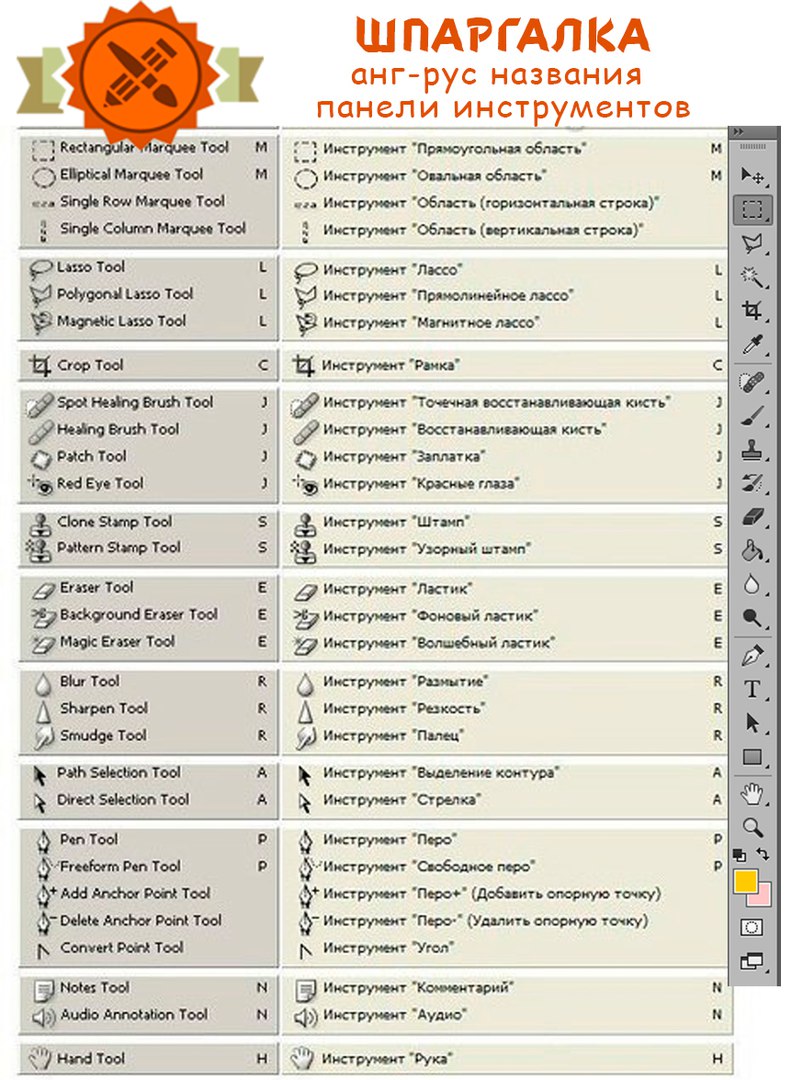This screenshot has width=803, height=1080.
Task: Choose the Healing Brush Tool entry
Action: (149, 429)
